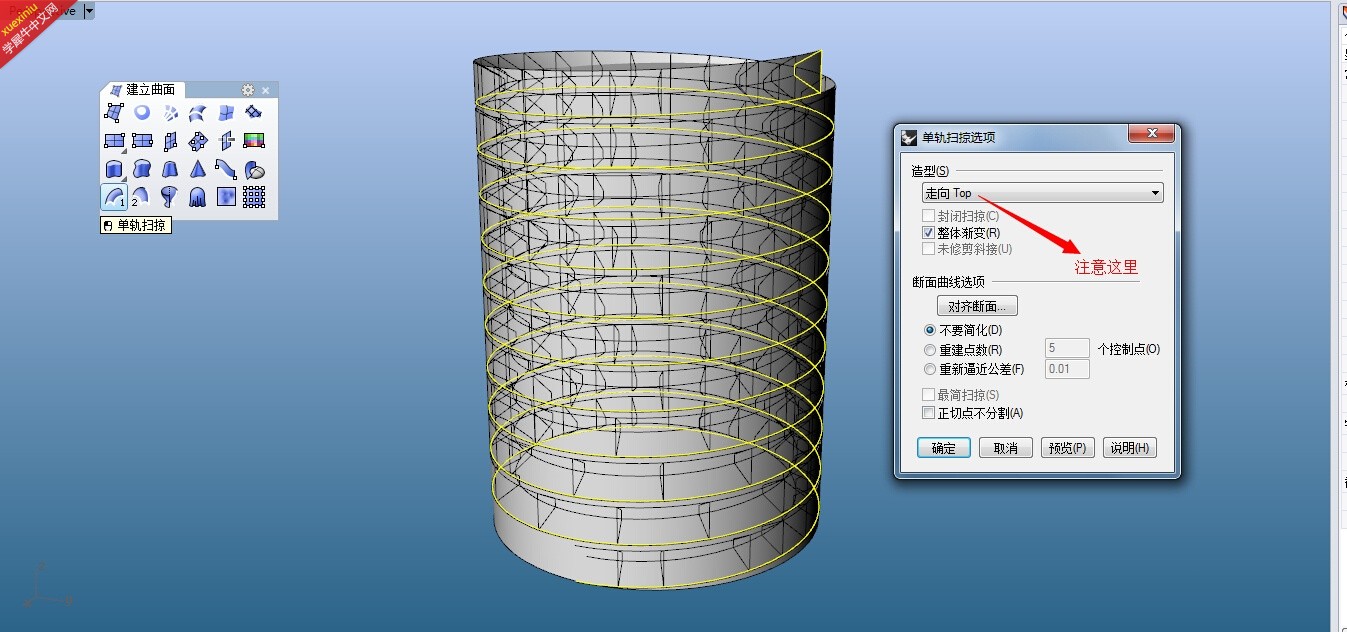This screenshot has width=1347, height=632.
Task: Select the drape surface tool
Action: pyautogui.click(x=198, y=197)
